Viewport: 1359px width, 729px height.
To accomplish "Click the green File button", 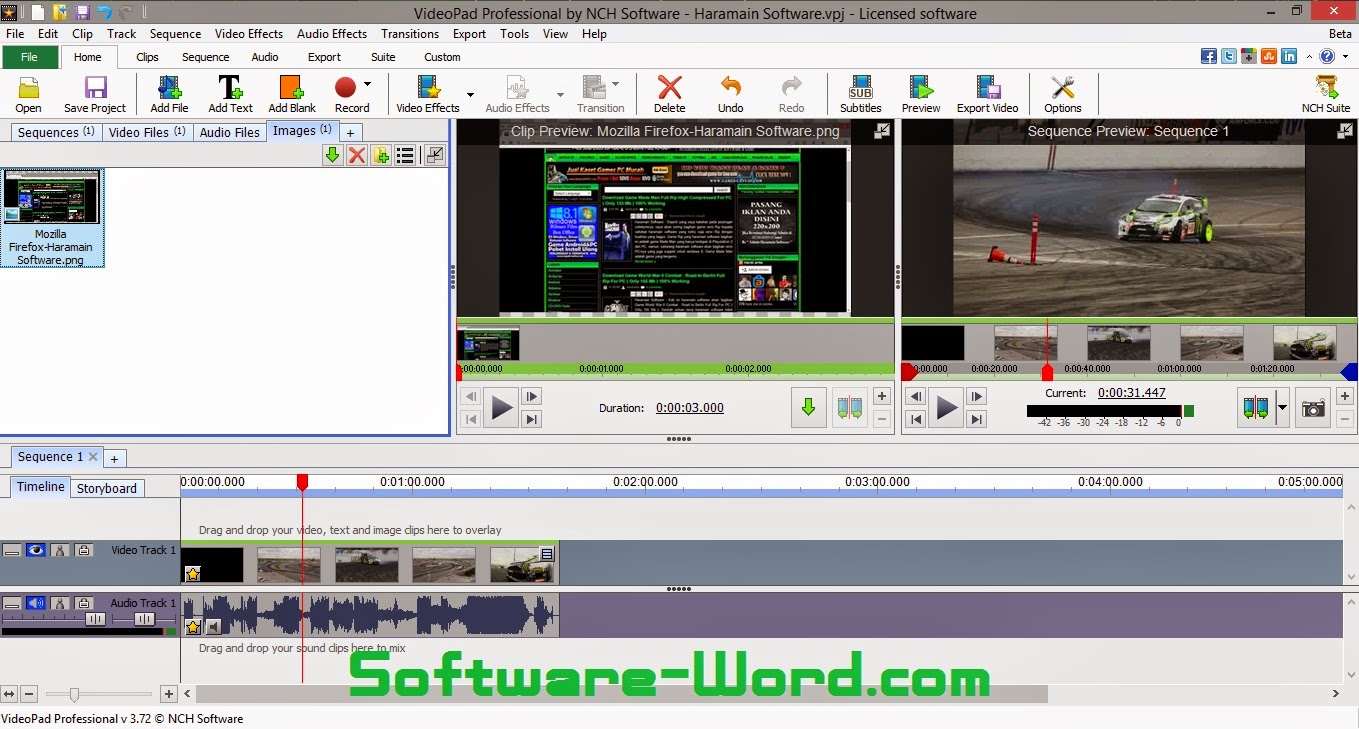I will point(29,57).
